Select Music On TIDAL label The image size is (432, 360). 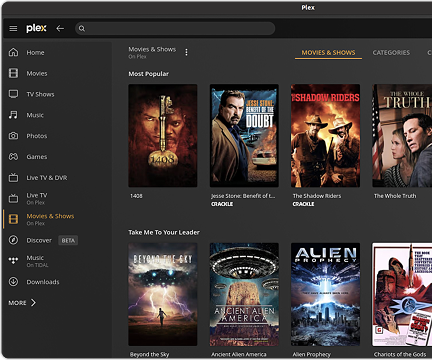(x=37, y=261)
